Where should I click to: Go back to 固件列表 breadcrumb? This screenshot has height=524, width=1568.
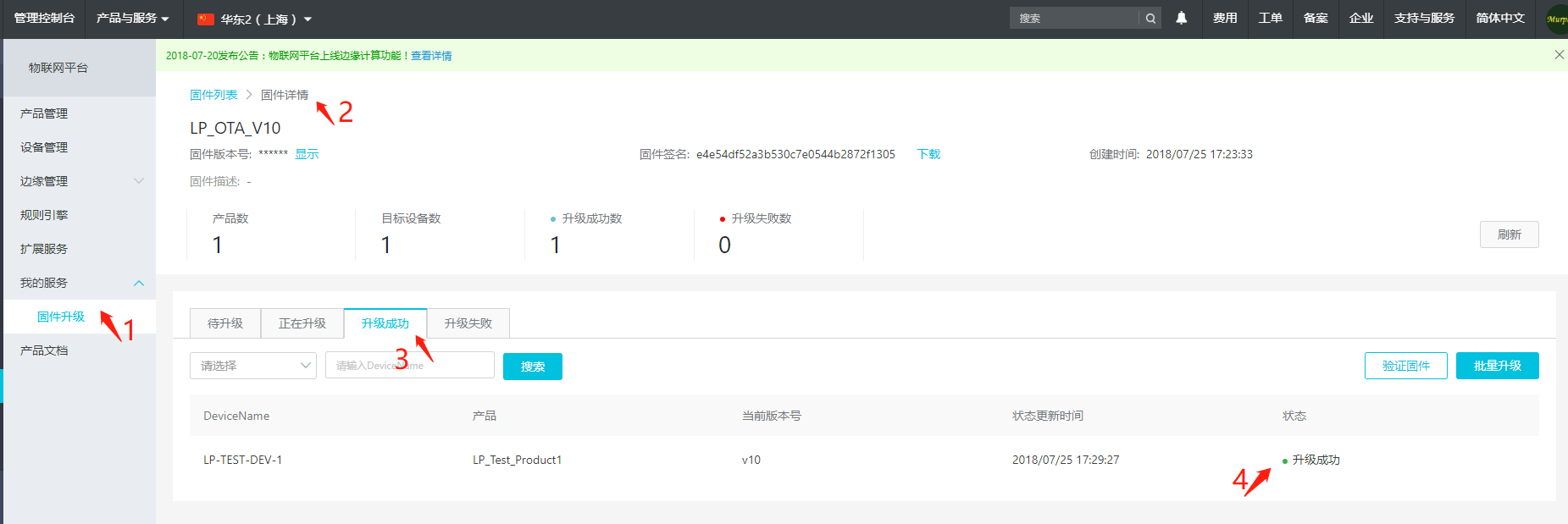point(213,95)
